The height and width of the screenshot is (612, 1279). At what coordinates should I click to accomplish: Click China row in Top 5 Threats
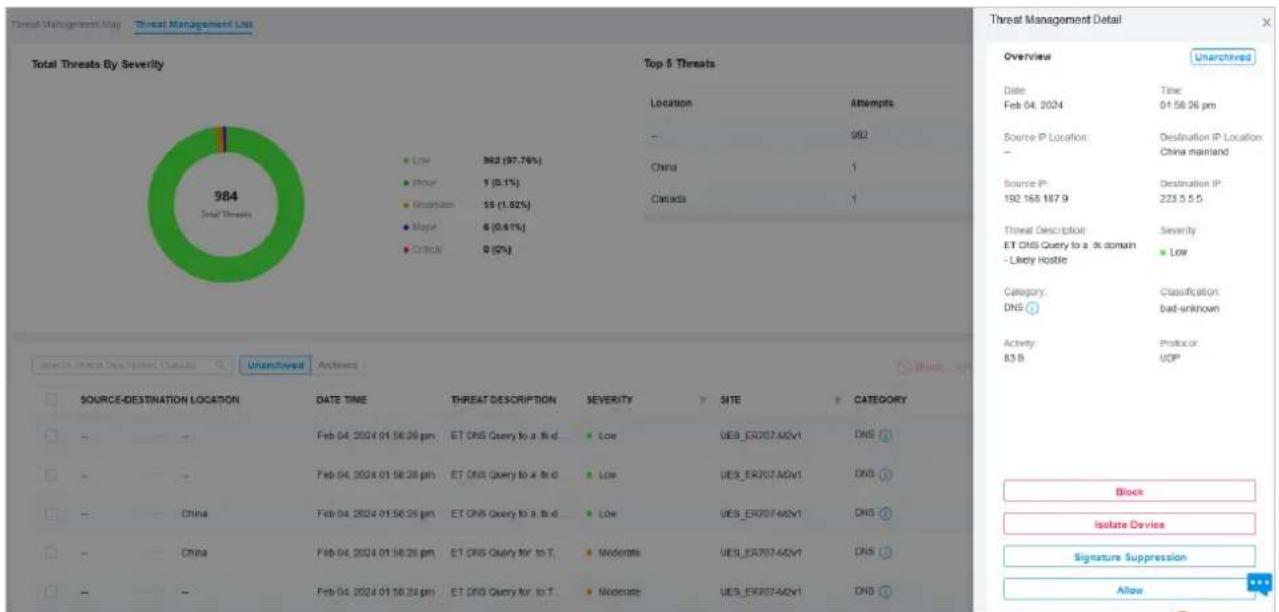point(810,168)
